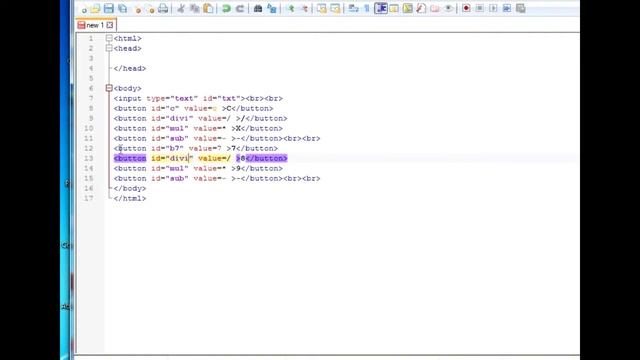Viewport: 640px width, 360px height.
Task: Open Find with the binoculars icon
Action: [x=258, y=8]
